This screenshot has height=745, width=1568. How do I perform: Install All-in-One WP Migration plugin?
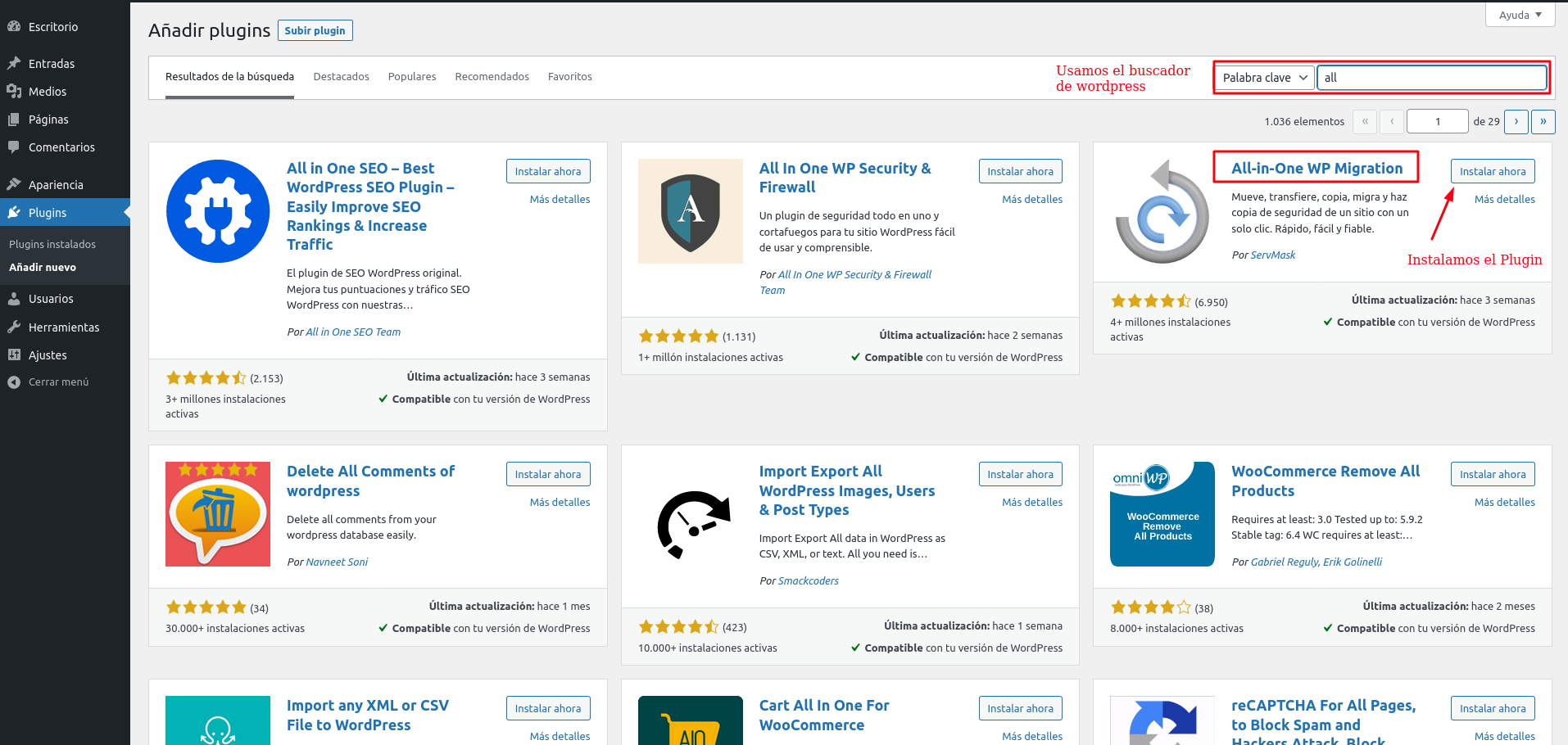(x=1493, y=171)
